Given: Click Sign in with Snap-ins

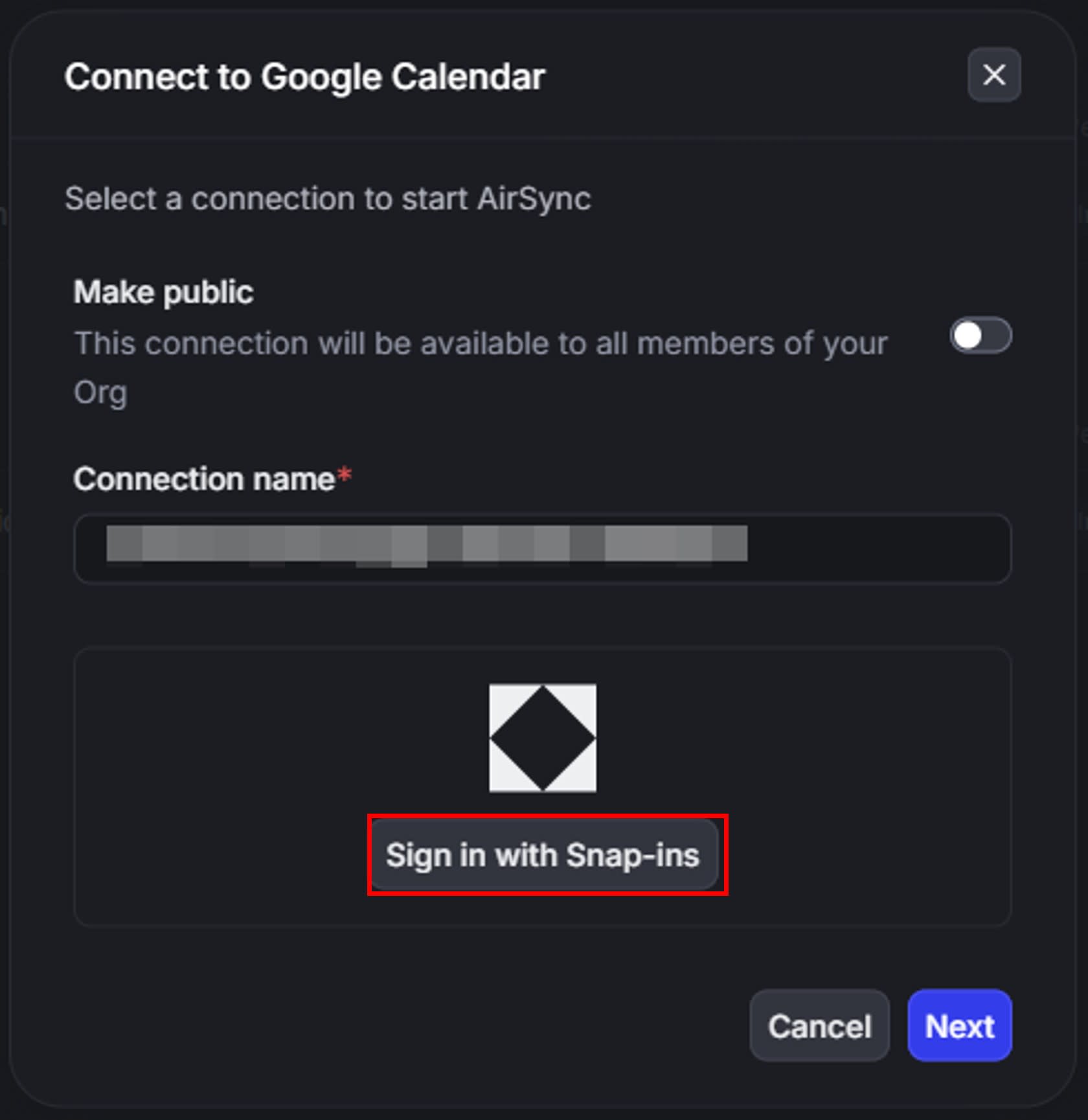Looking at the screenshot, I should (x=544, y=854).
